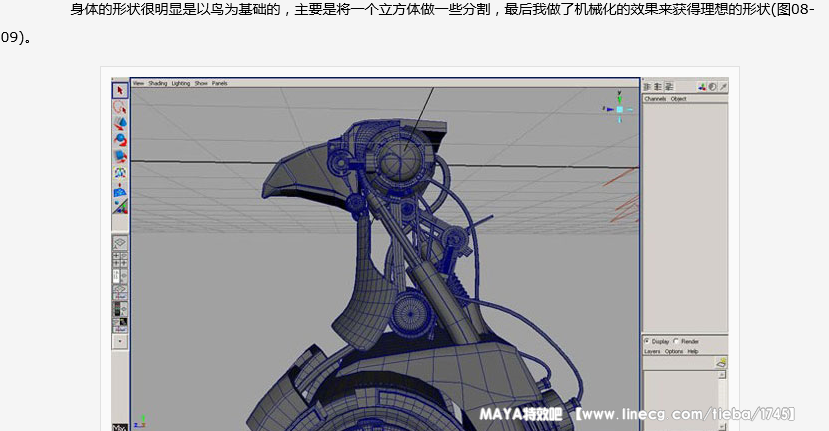The height and width of the screenshot is (431, 829).
Task: Switch to single perspective view layout
Action: point(120,243)
